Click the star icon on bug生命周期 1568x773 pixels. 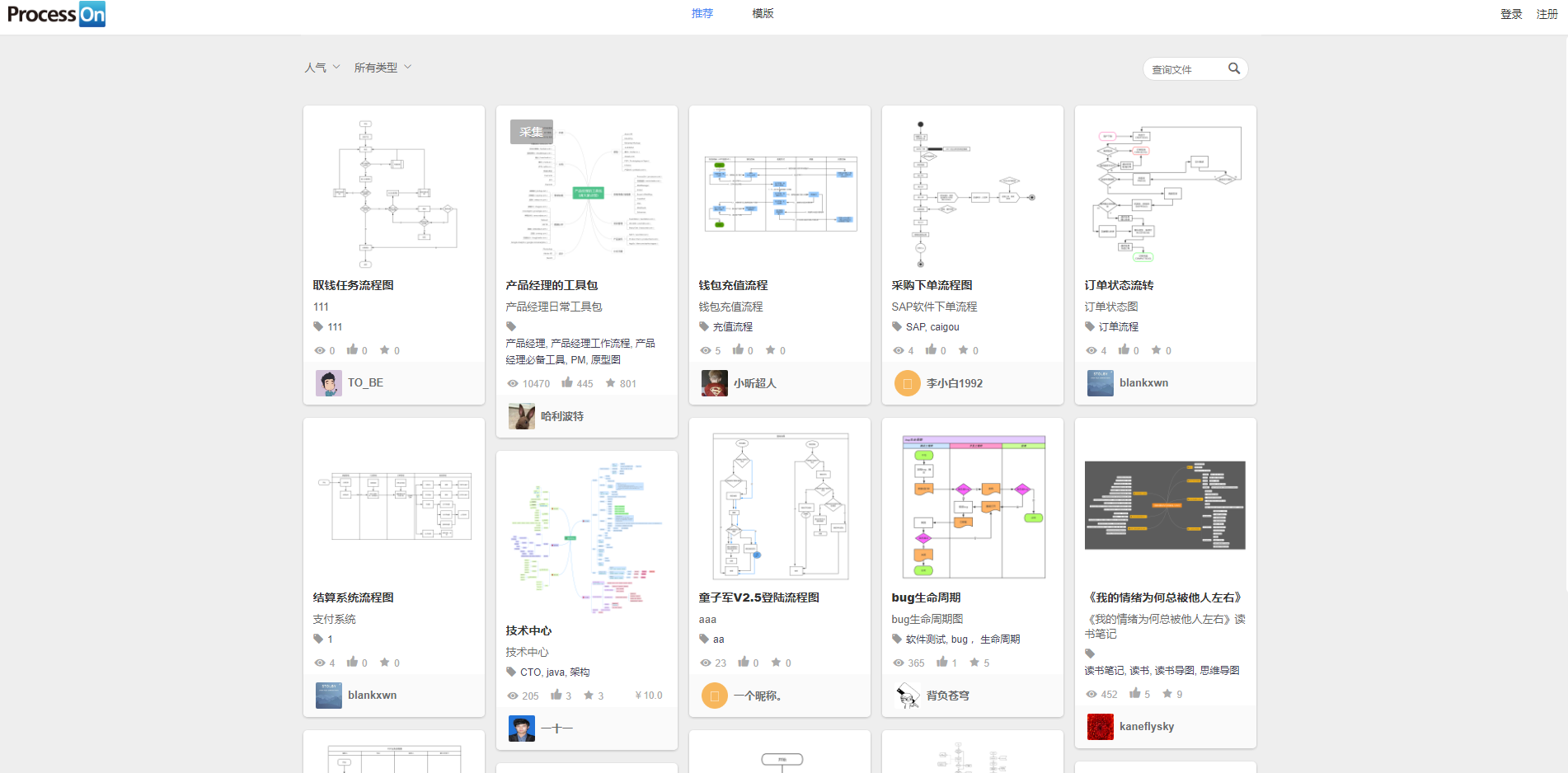[x=974, y=662]
